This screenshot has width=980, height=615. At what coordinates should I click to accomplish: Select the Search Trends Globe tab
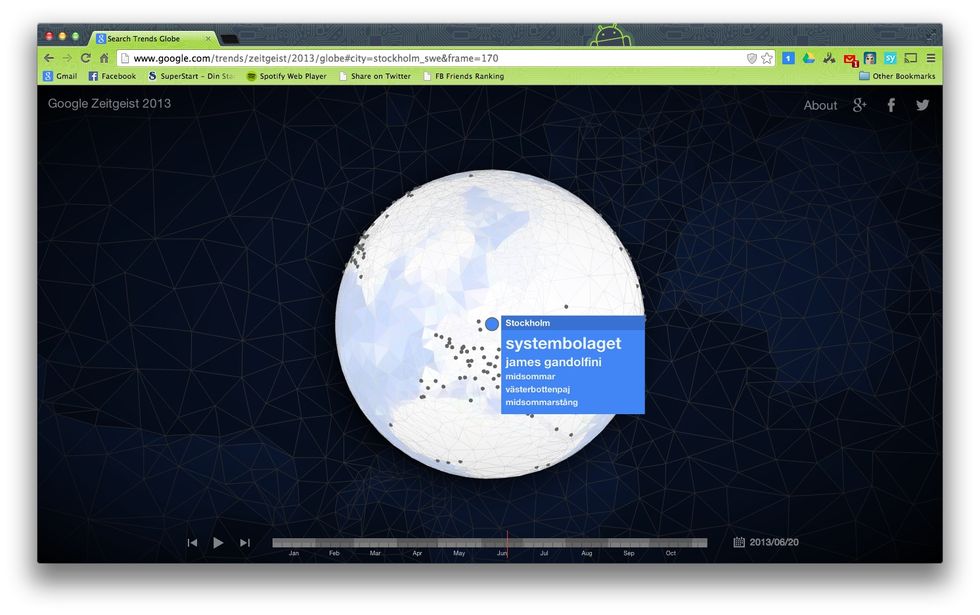pyautogui.click(x=150, y=38)
